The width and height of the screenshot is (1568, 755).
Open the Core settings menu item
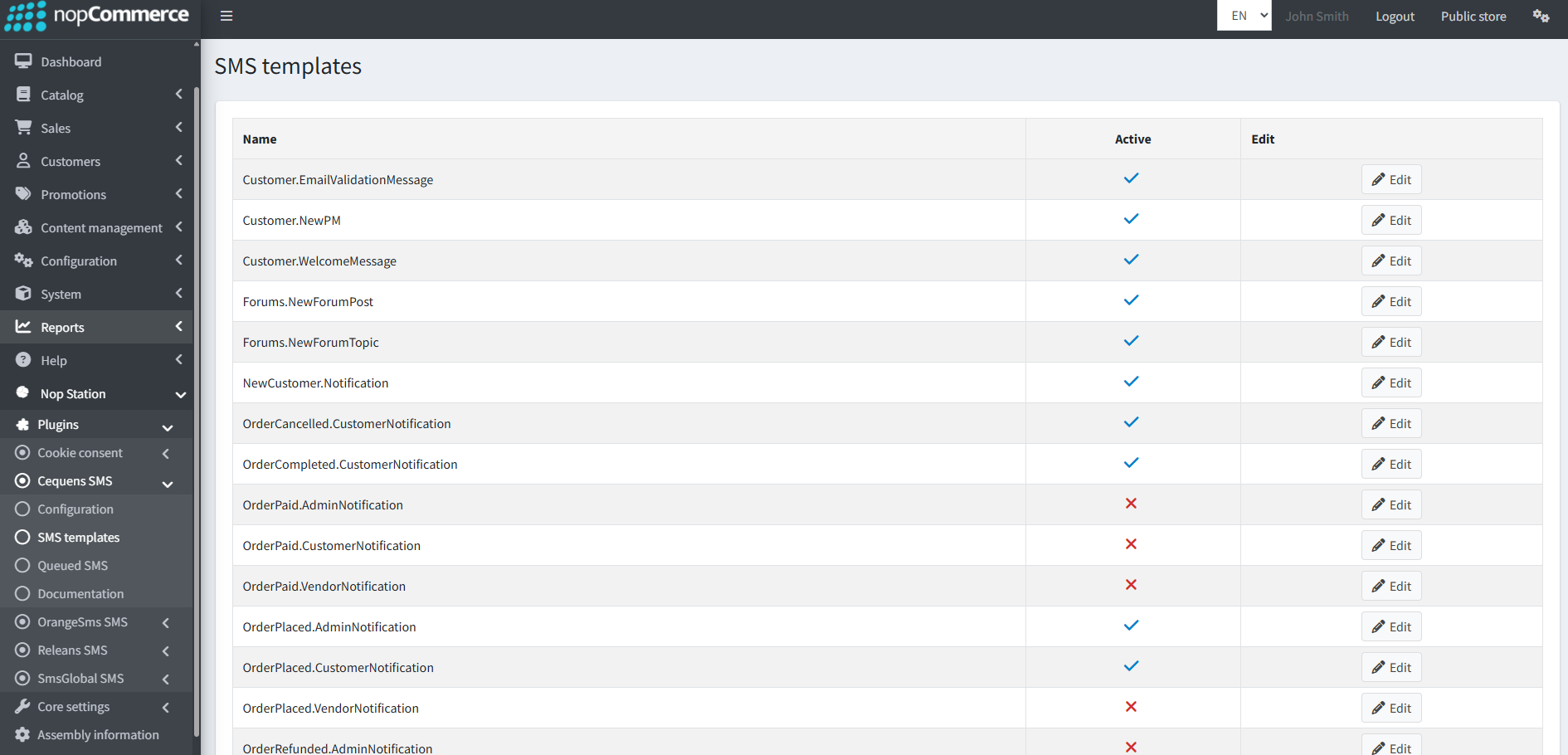96,706
